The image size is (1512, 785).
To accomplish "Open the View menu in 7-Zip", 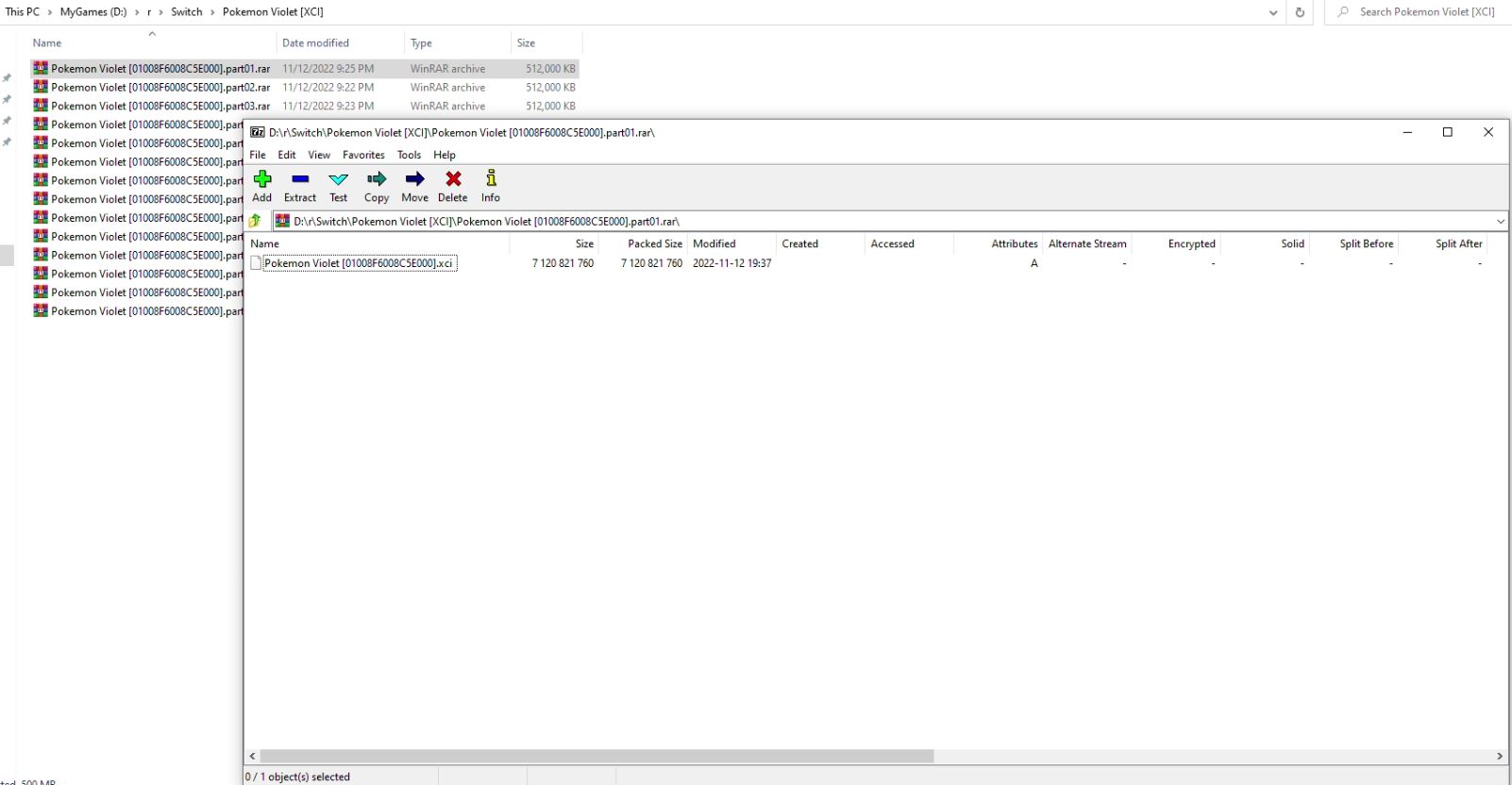I will 319,155.
